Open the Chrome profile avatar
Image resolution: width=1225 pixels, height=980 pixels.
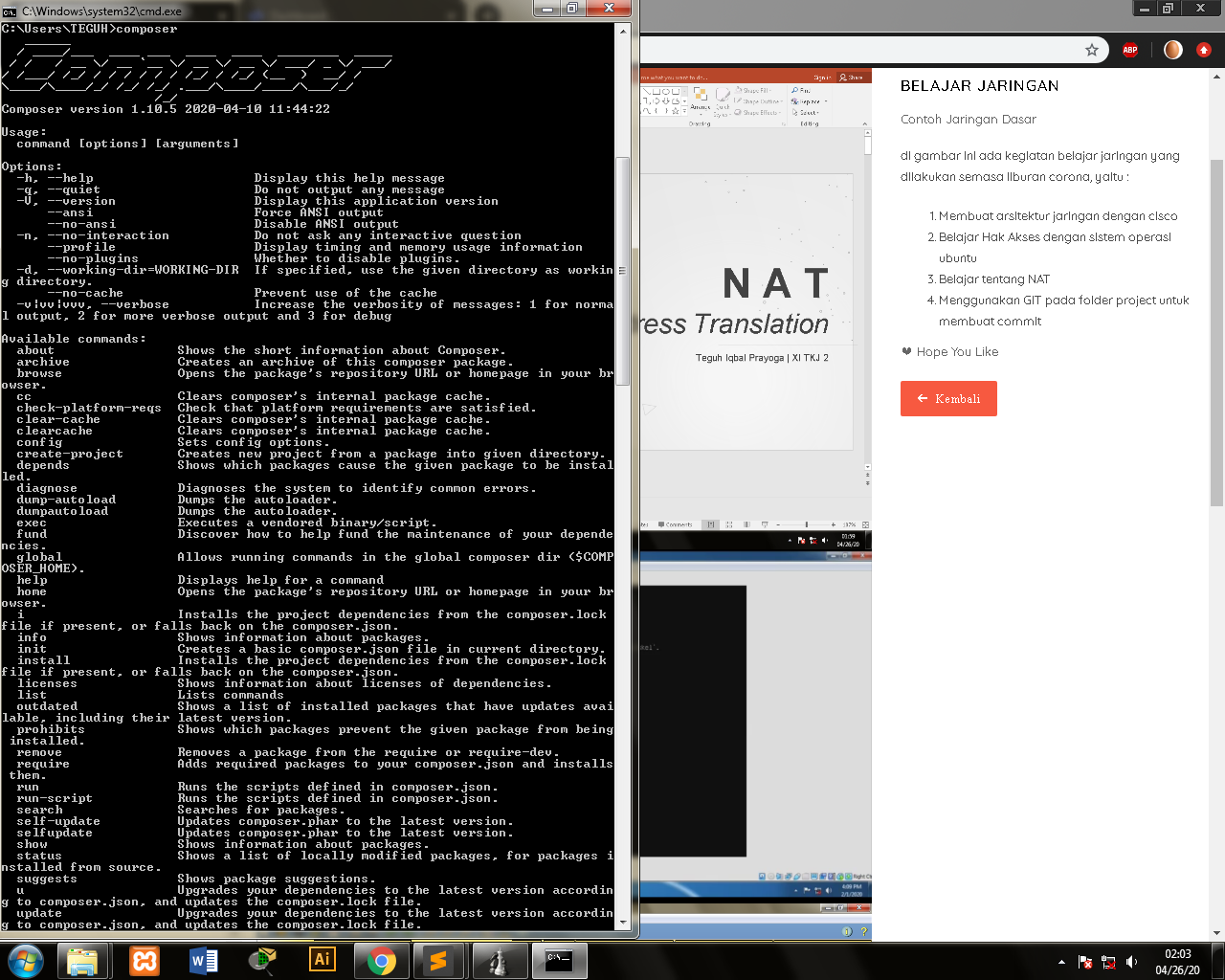pos(1172,50)
